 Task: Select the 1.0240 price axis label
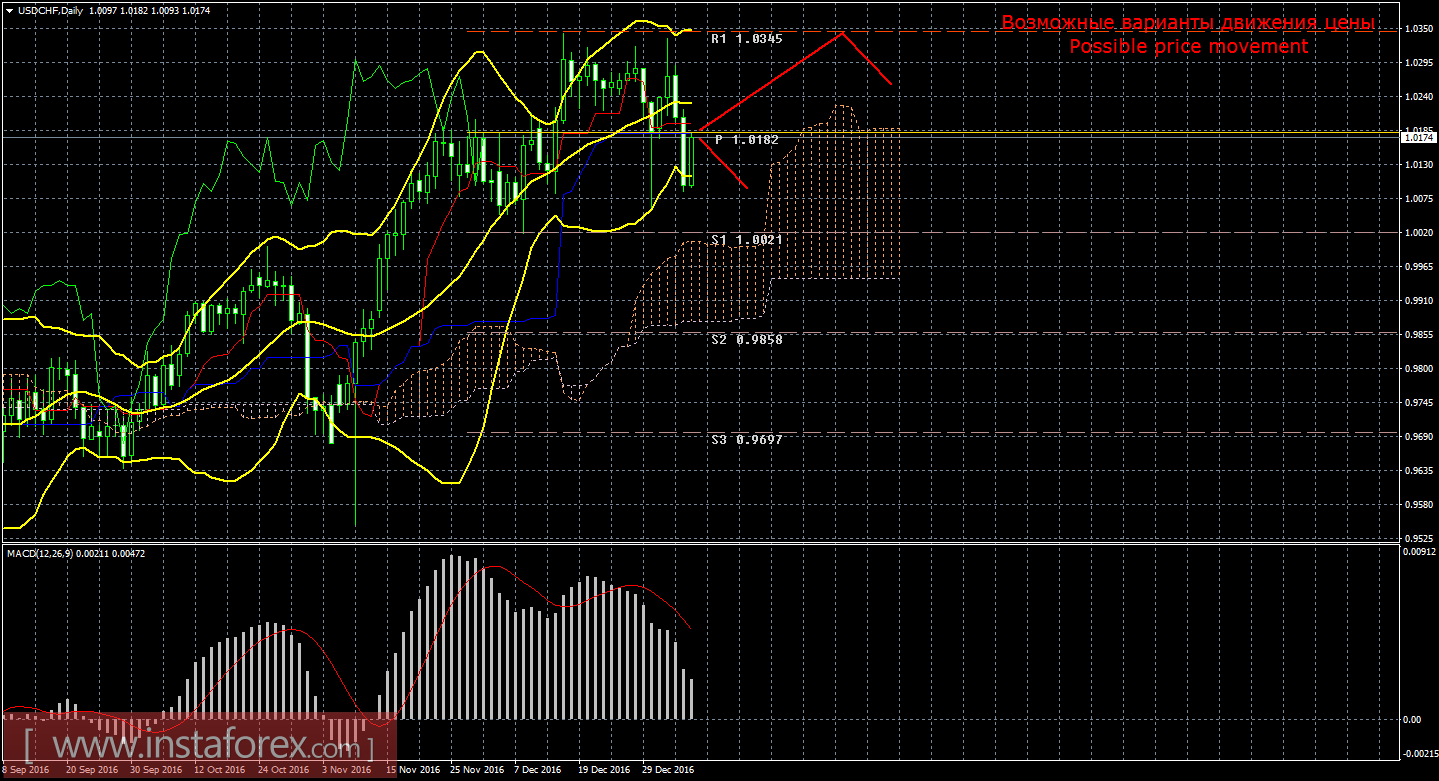tap(1419, 97)
